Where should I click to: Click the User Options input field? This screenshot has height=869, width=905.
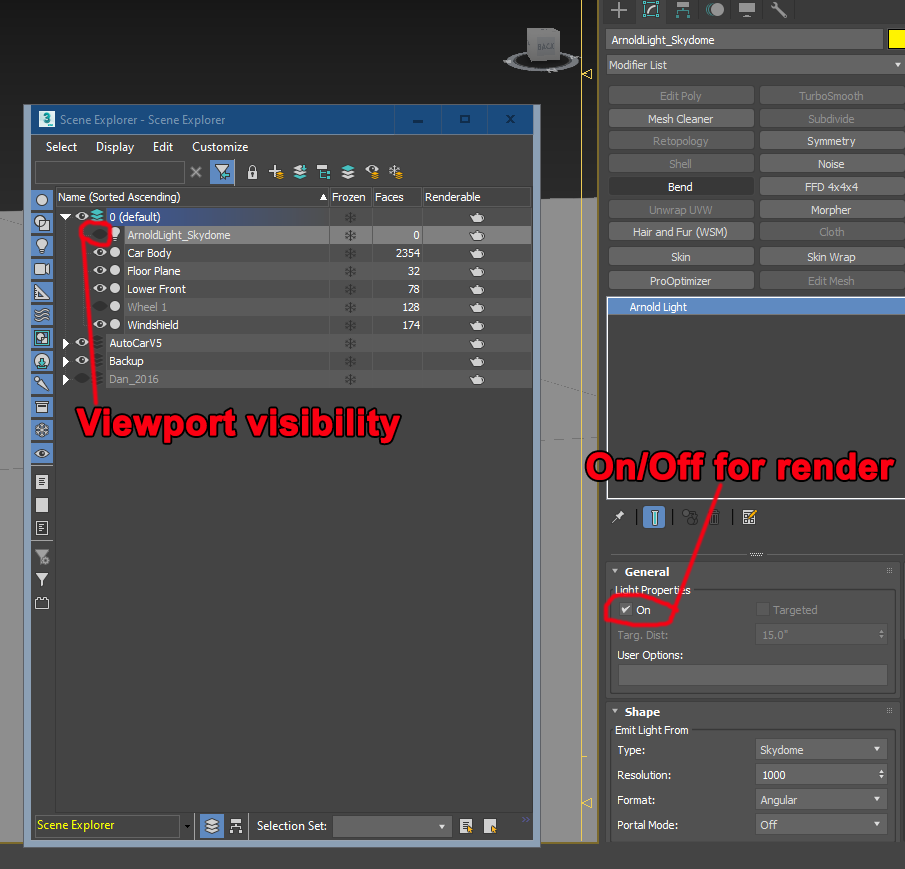click(x=752, y=675)
